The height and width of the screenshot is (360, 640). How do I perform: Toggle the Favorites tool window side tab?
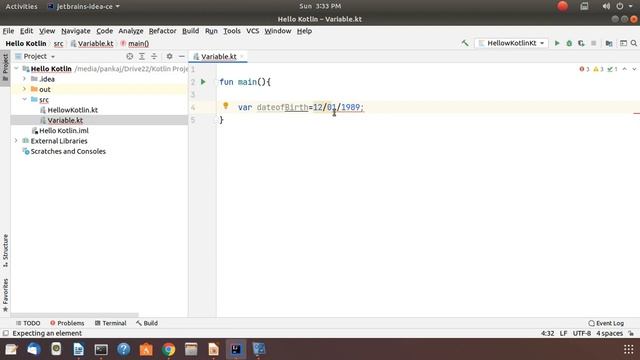(5, 295)
